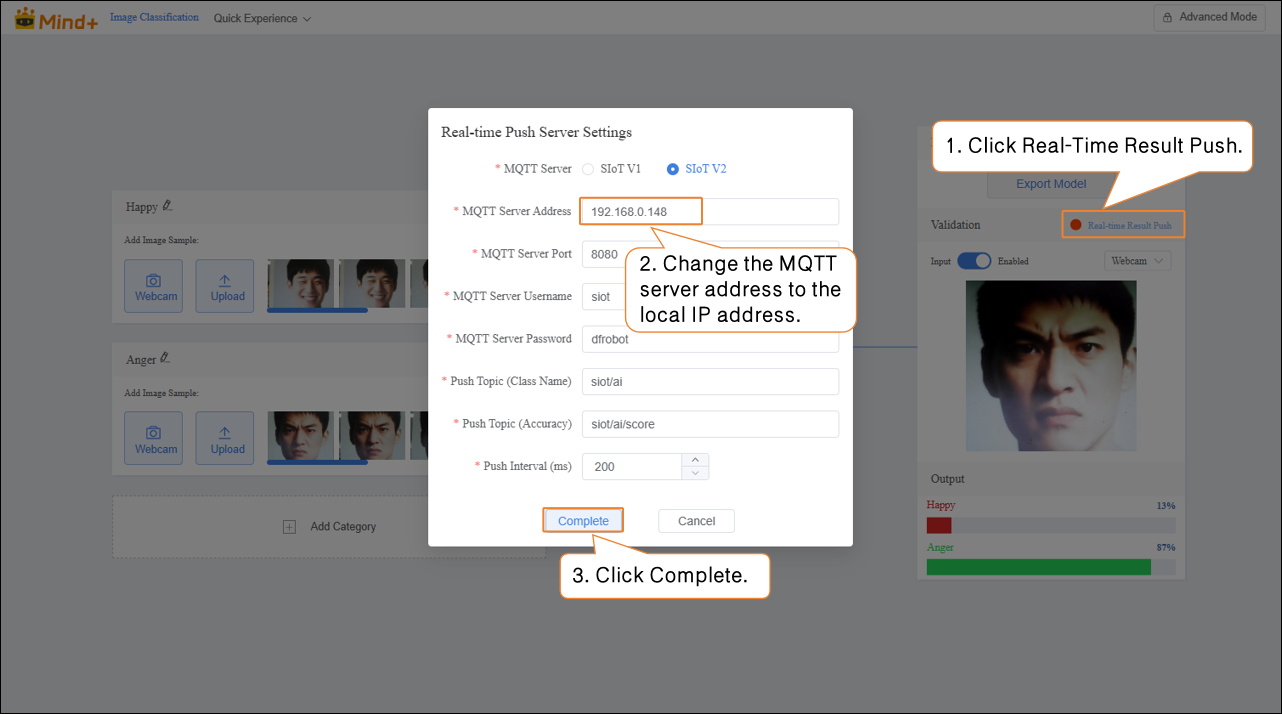
Task: Switch to Advanced Mode
Action: tap(1209, 17)
